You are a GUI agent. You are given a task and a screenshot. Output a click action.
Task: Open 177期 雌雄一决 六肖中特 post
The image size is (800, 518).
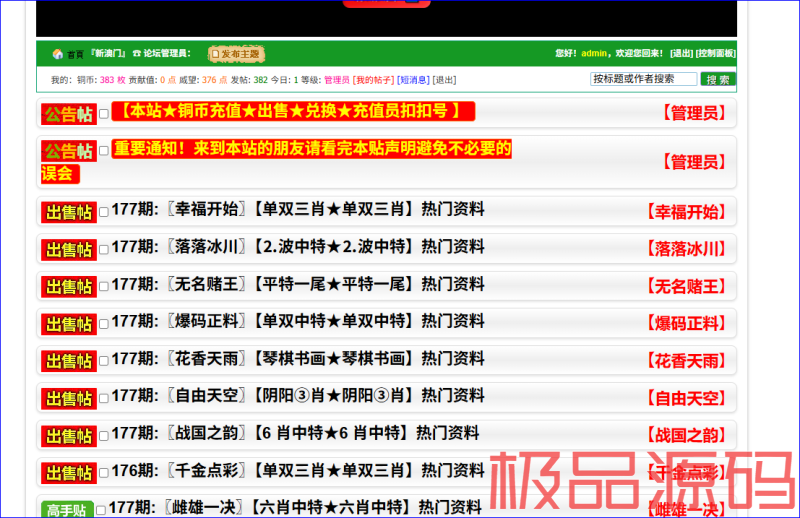point(295,508)
